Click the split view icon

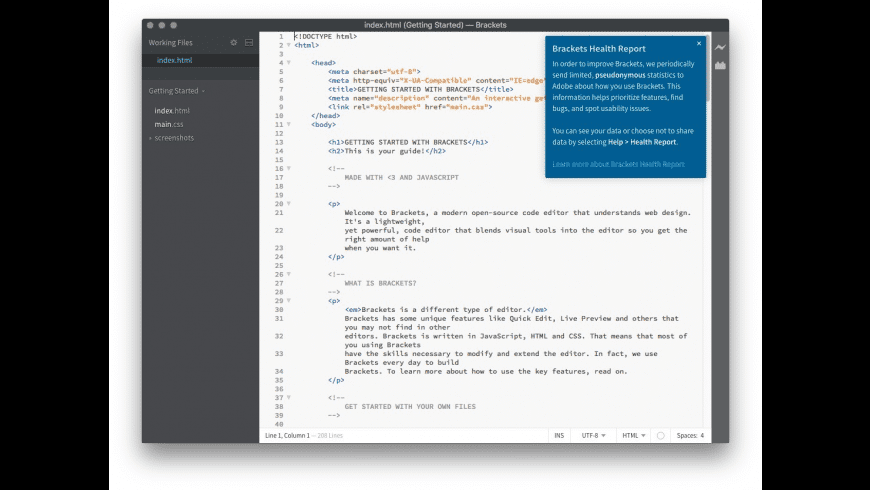coord(249,43)
